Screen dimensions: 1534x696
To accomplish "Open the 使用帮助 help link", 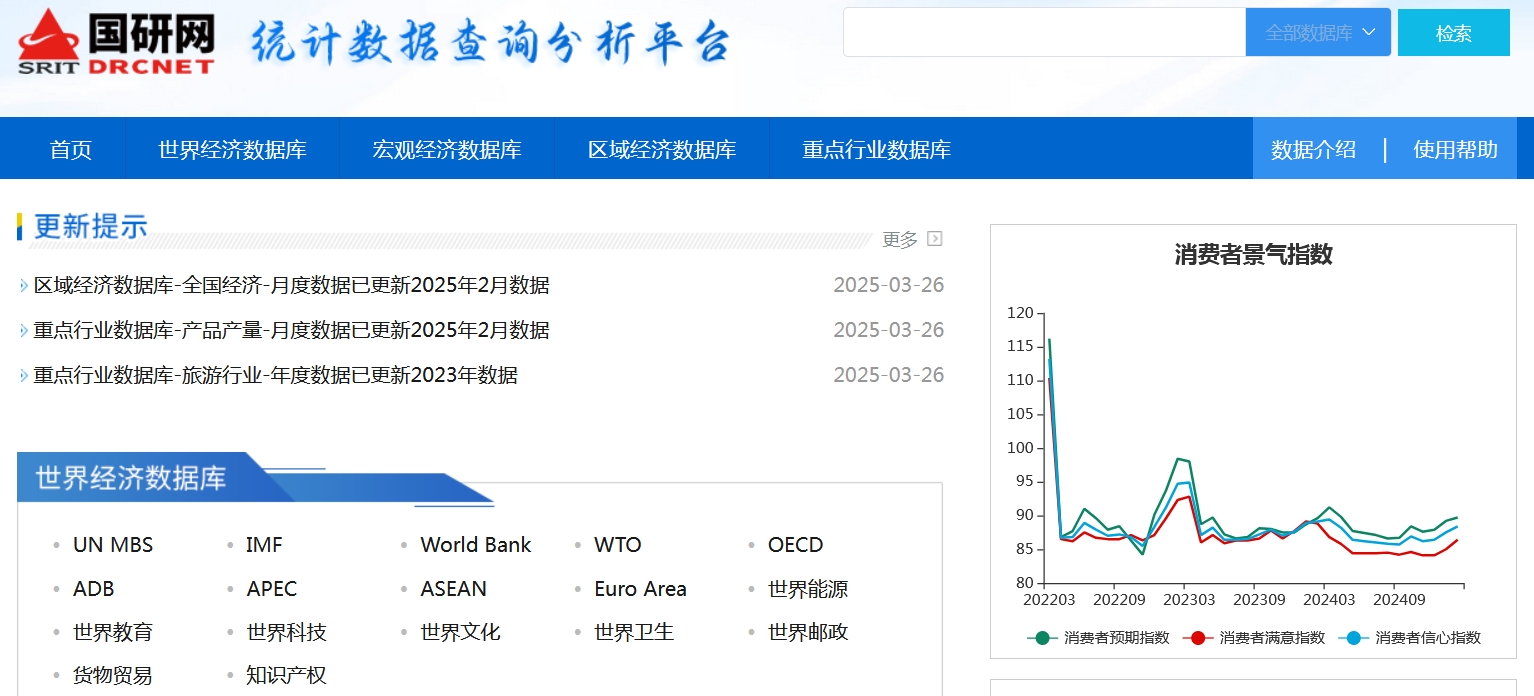I will [1455, 150].
